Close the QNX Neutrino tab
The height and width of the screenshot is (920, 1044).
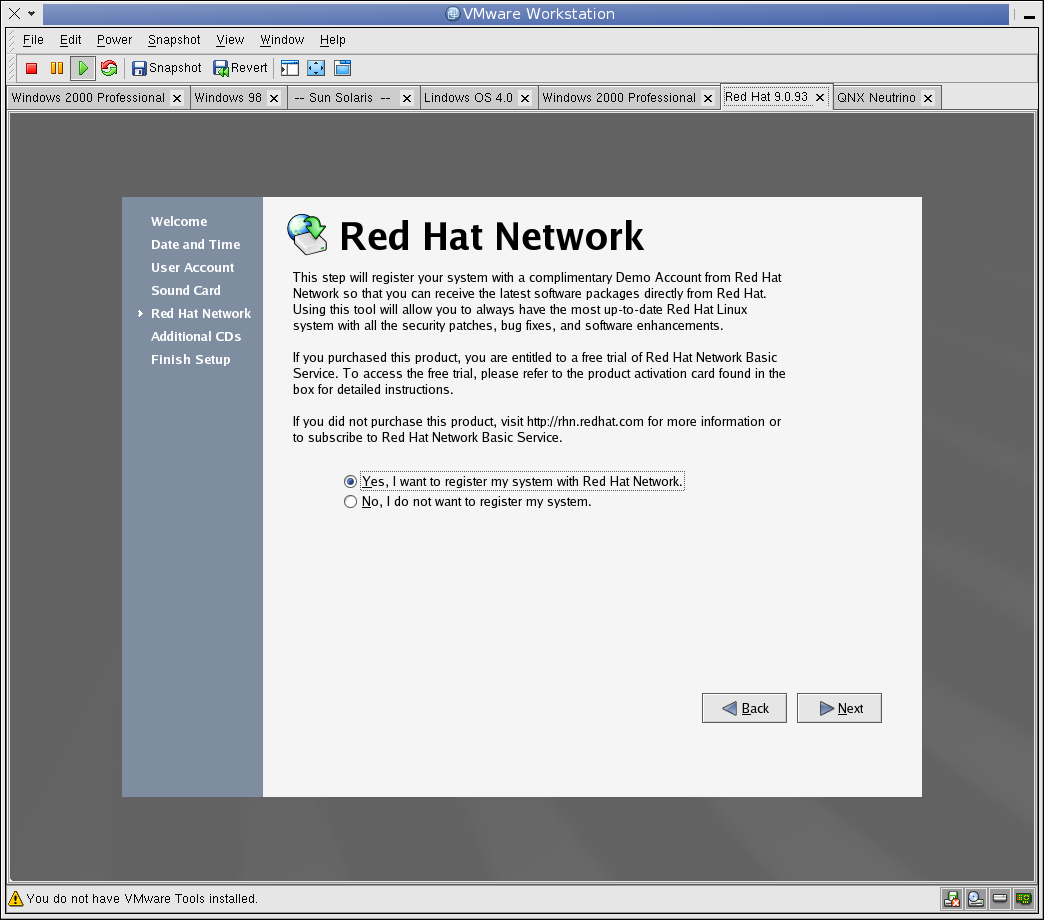tap(928, 99)
